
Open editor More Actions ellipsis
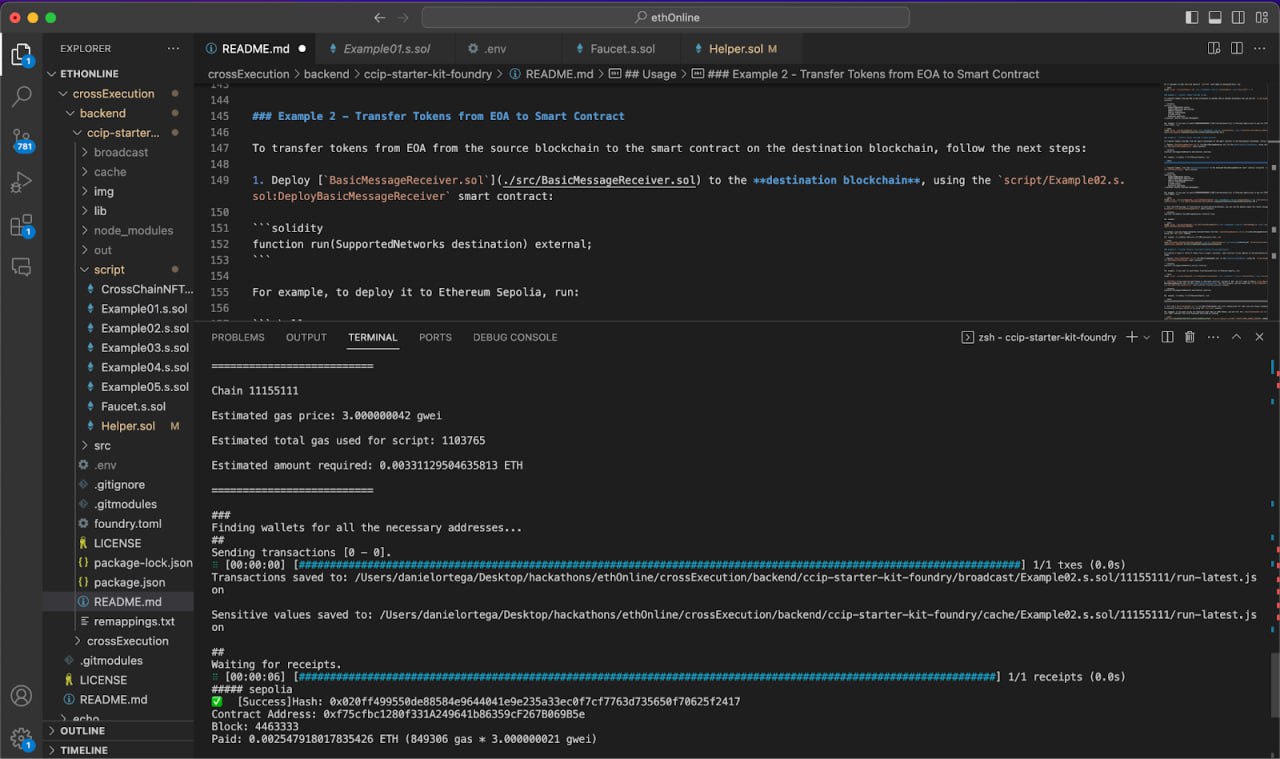[x=1260, y=48]
